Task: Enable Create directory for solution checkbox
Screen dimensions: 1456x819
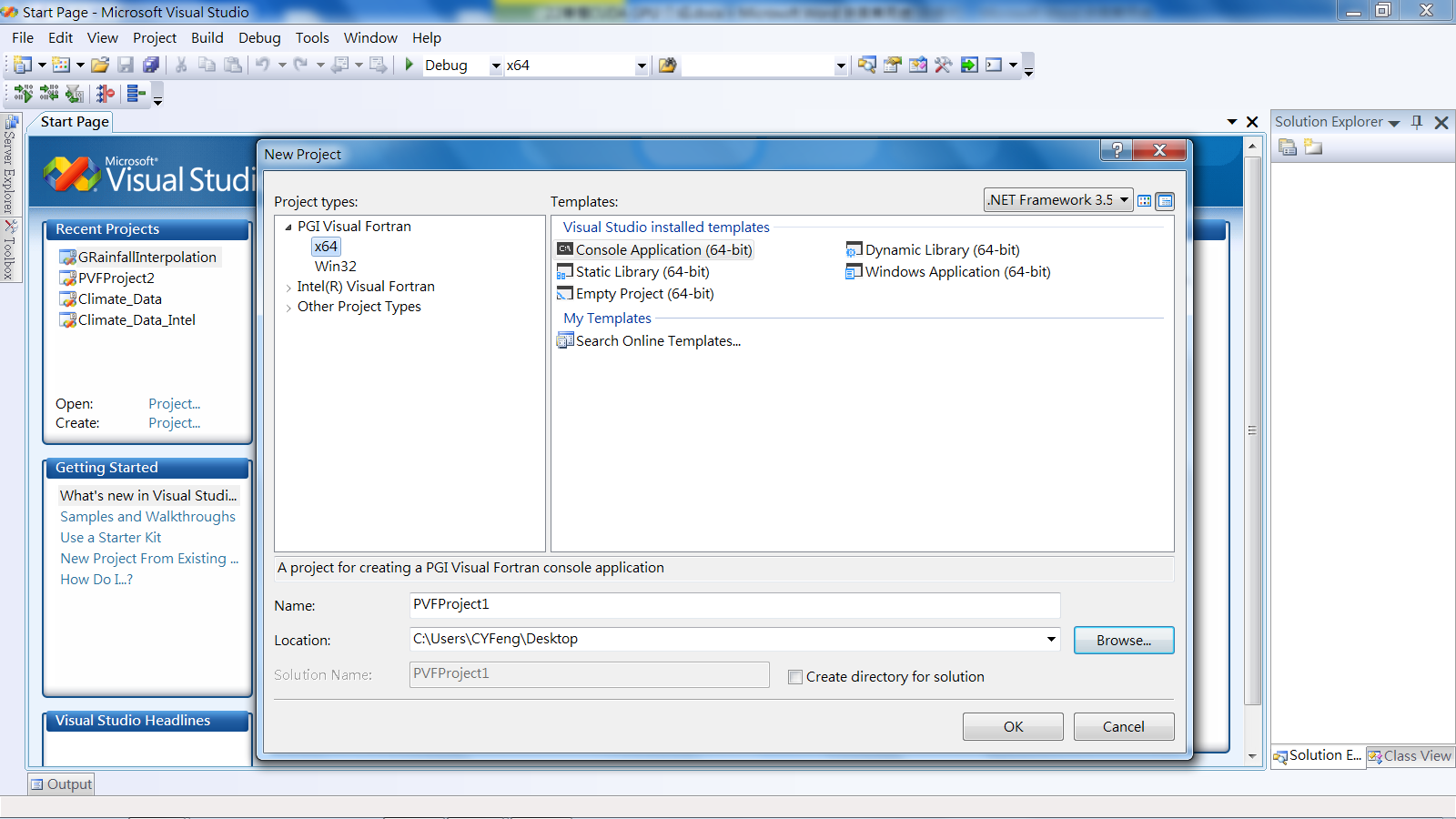Action: [x=795, y=677]
